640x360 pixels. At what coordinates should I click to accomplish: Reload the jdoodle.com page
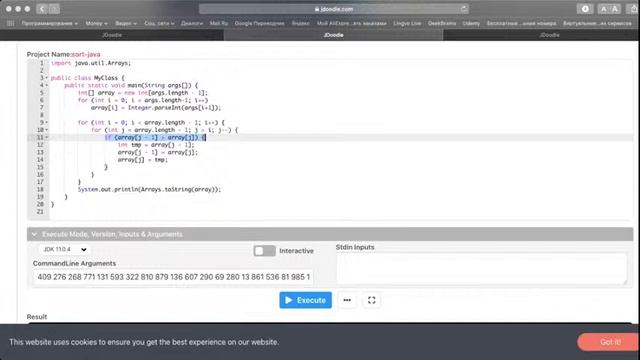(464, 9)
